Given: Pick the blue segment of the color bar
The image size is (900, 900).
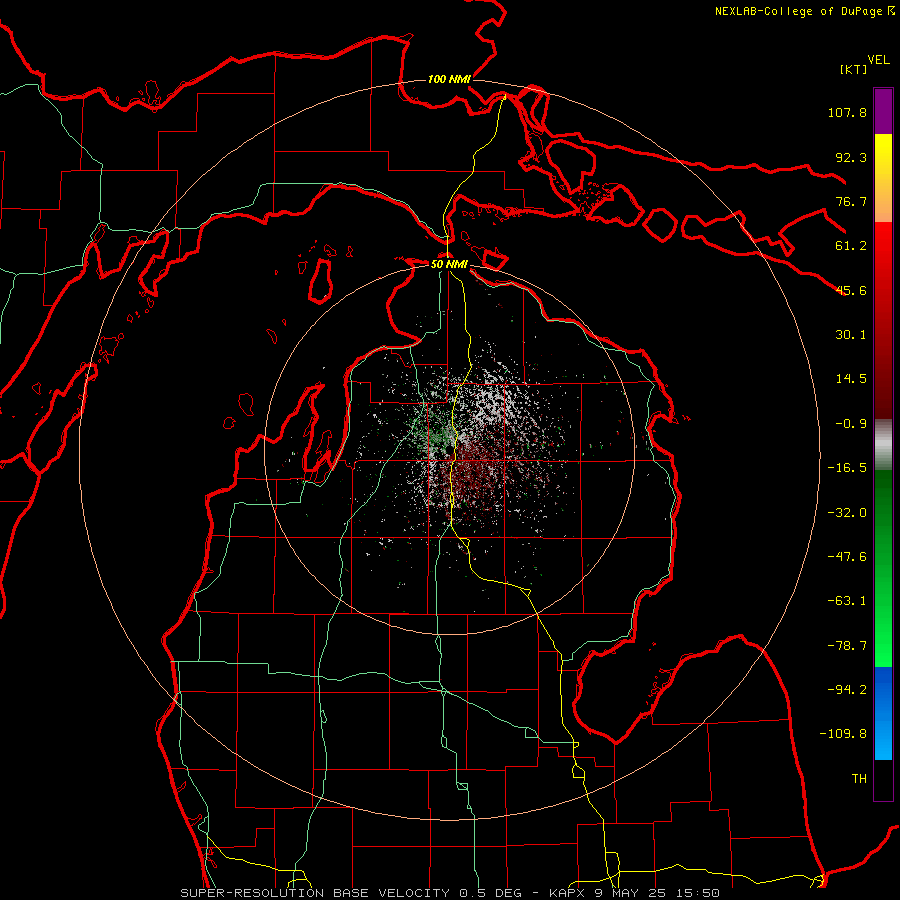Looking at the screenshot, I should (883, 713).
